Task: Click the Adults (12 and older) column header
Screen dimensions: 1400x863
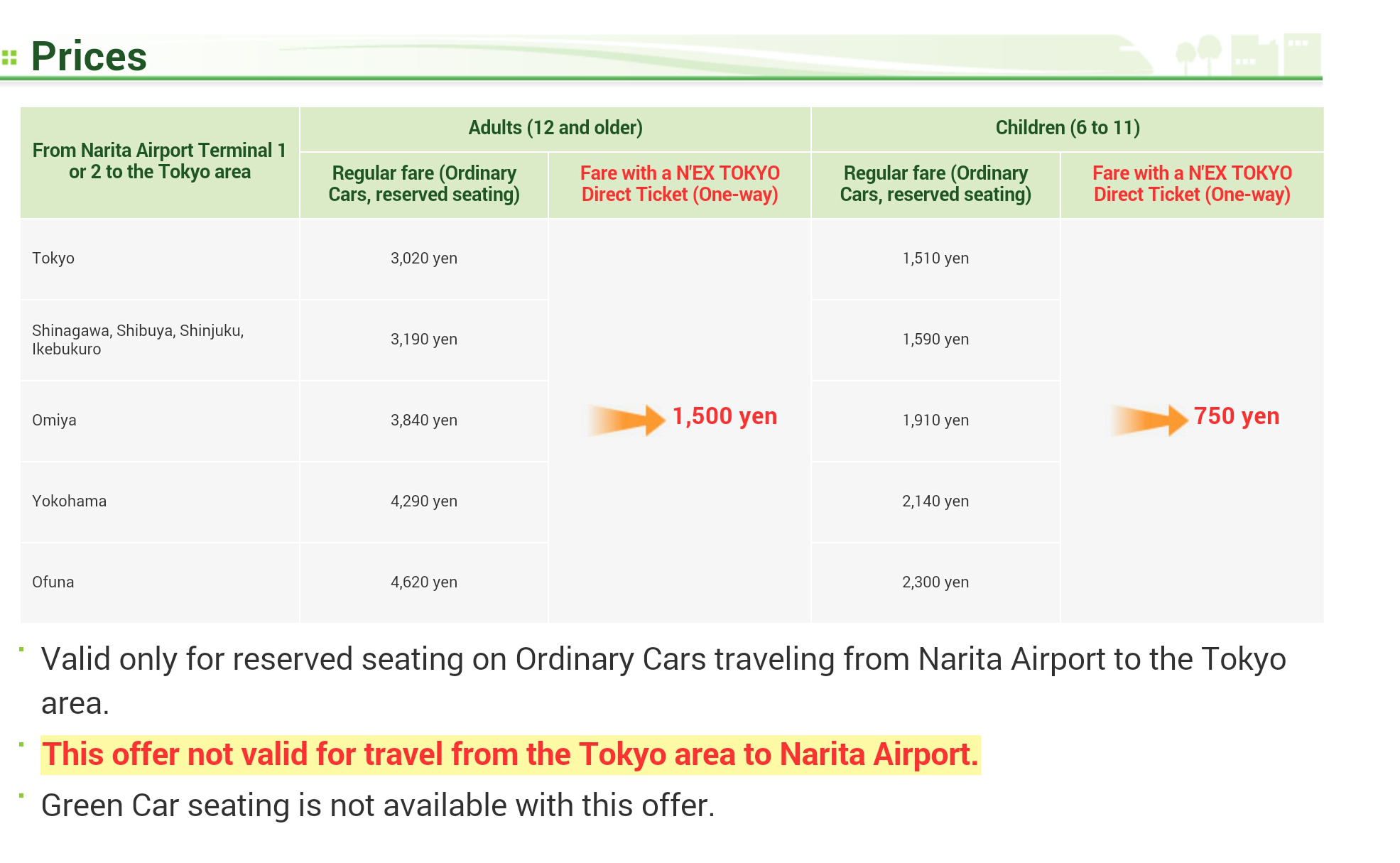Action: [555, 128]
